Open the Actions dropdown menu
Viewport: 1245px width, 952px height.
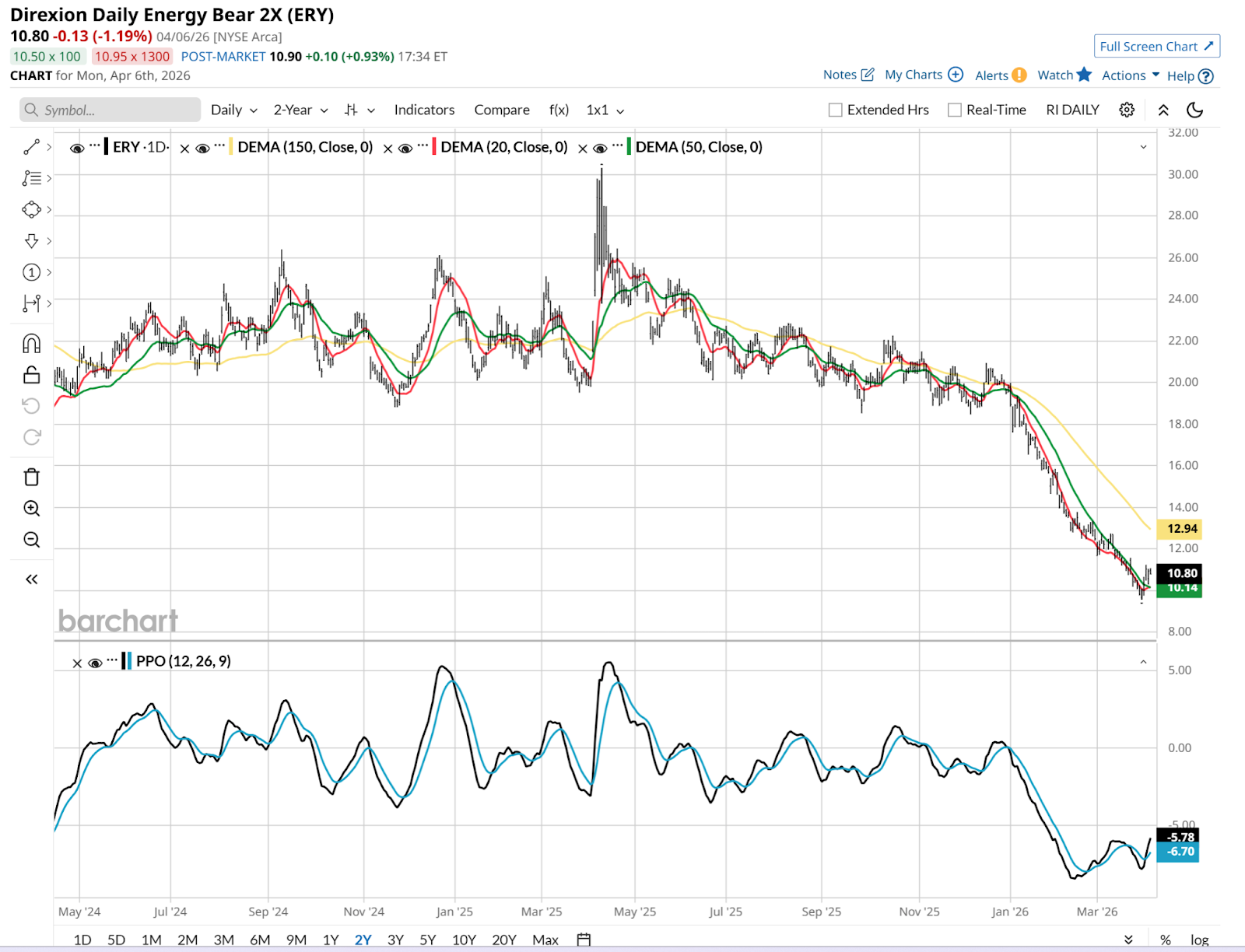[x=1130, y=75]
